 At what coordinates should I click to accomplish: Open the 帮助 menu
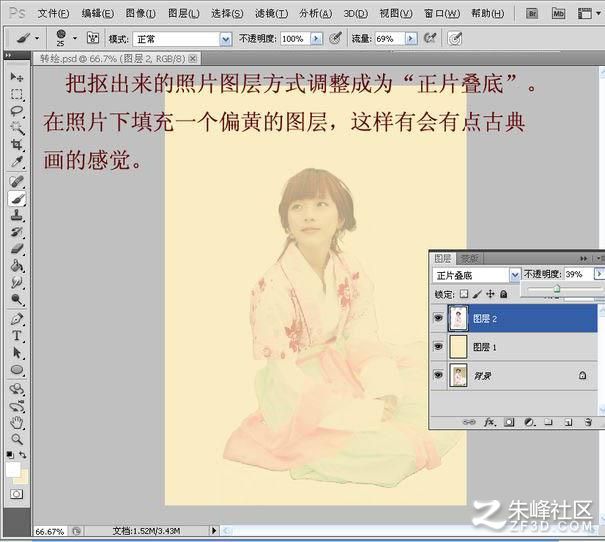487,14
